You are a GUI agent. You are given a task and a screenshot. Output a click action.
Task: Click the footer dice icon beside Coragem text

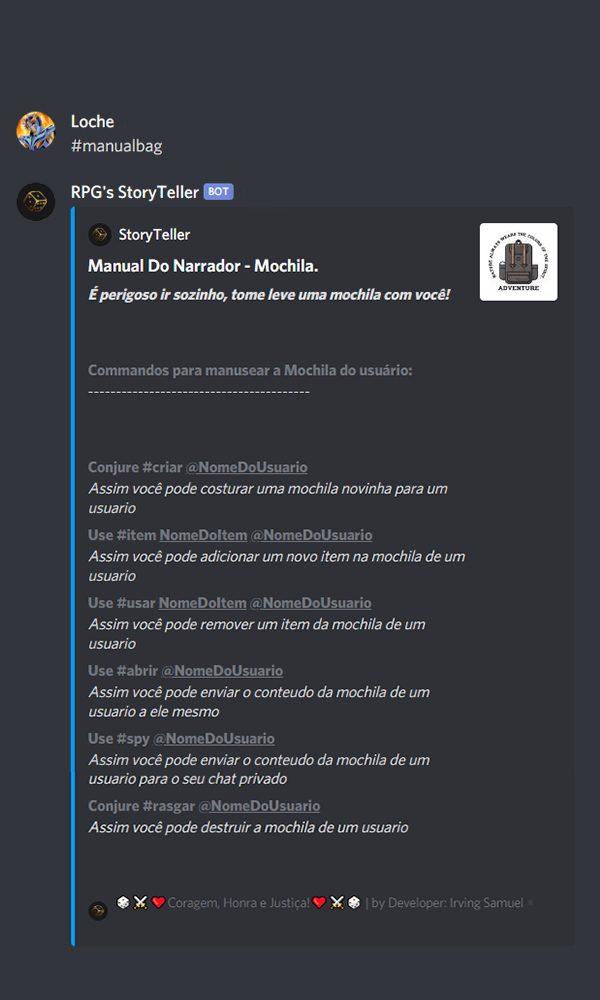coord(98,911)
